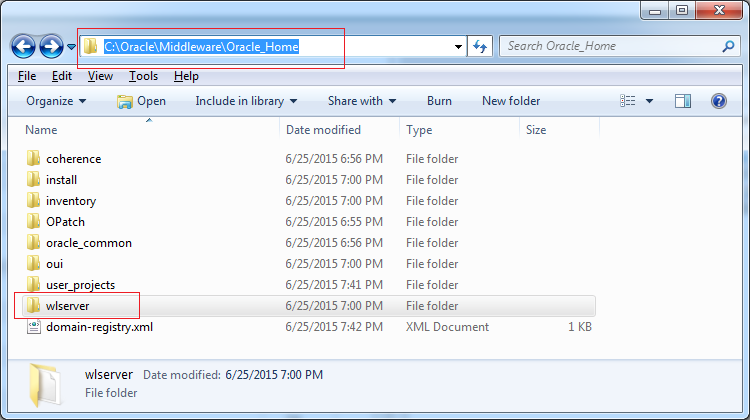Click the large folder thumbnail in details pane

(45, 384)
